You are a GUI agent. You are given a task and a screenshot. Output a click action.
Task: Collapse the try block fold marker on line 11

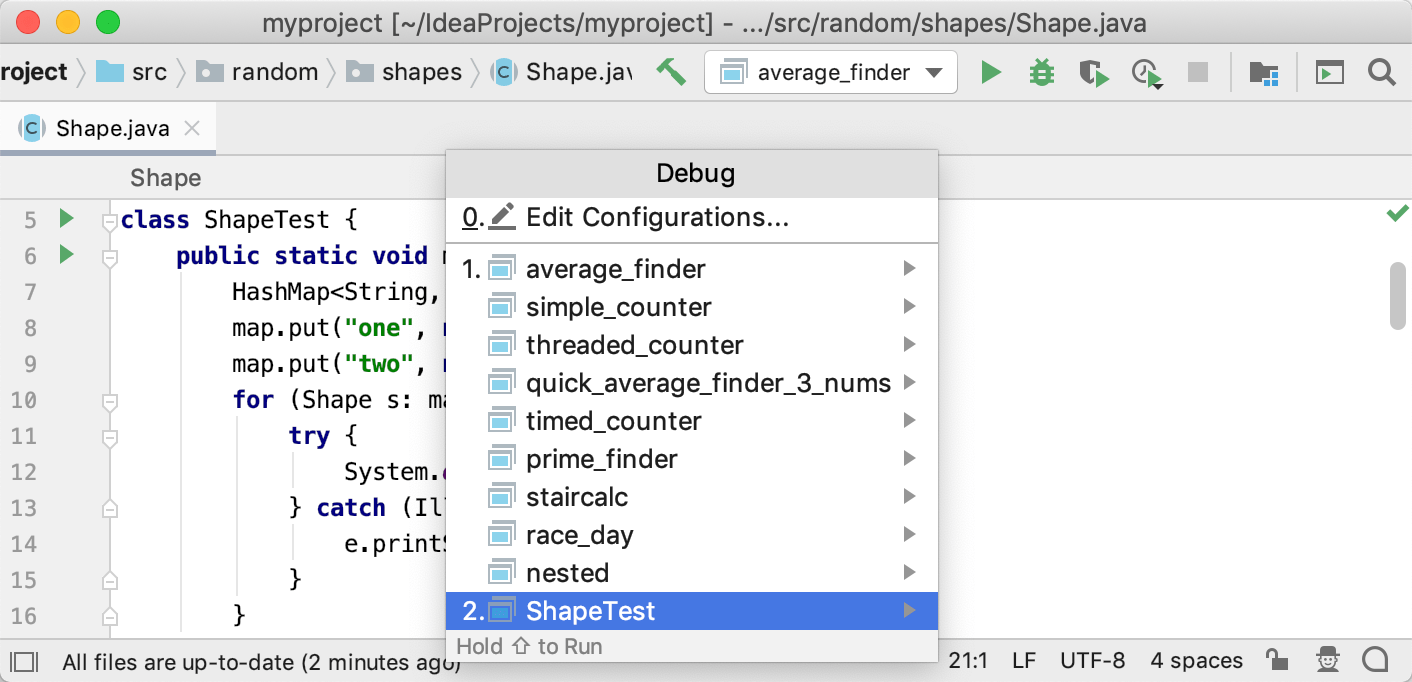pos(110,438)
